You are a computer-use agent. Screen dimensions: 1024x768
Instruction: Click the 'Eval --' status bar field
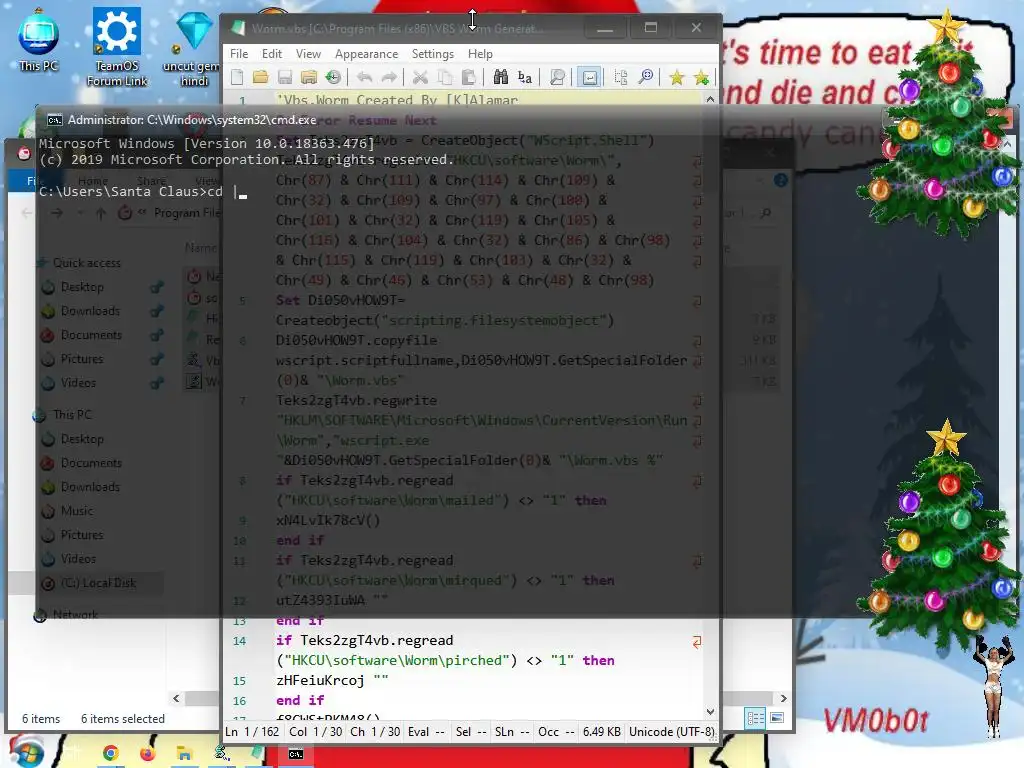[426, 731]
